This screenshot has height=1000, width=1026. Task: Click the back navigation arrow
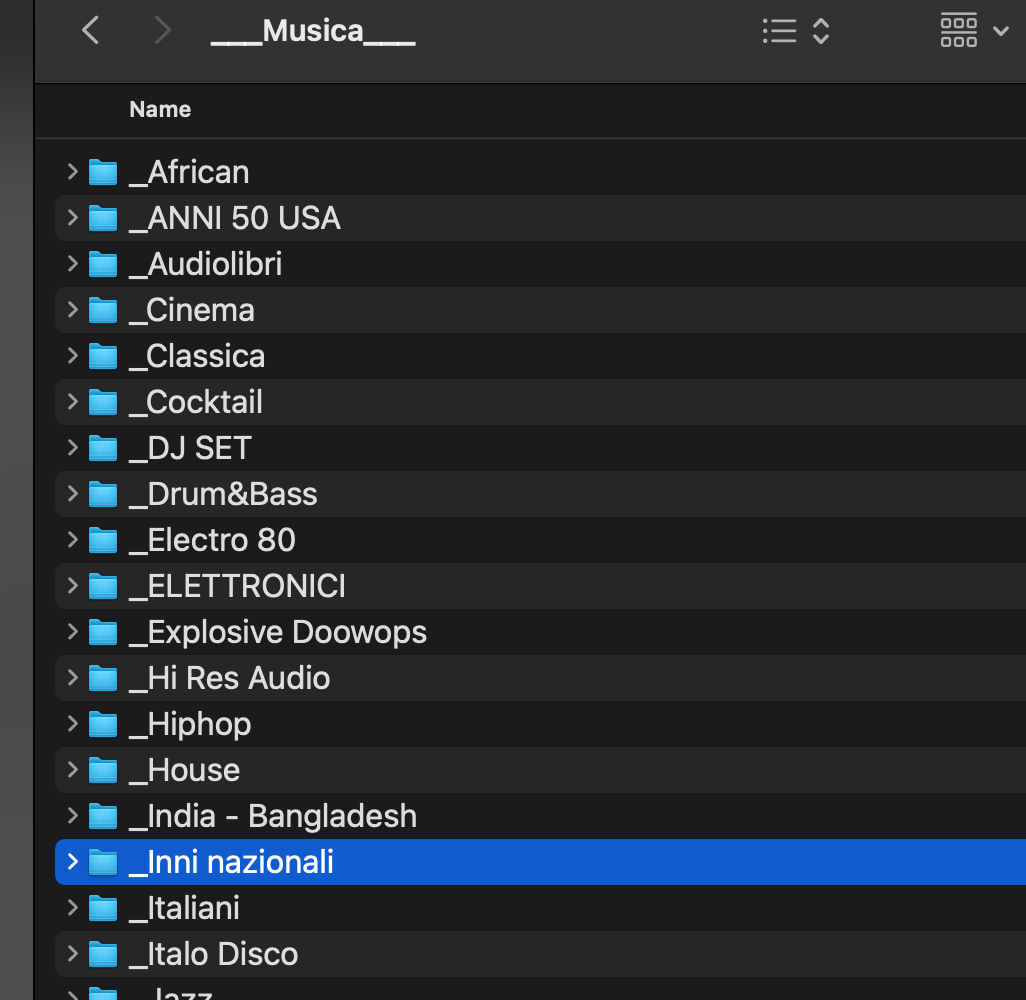tap(91, 32)
